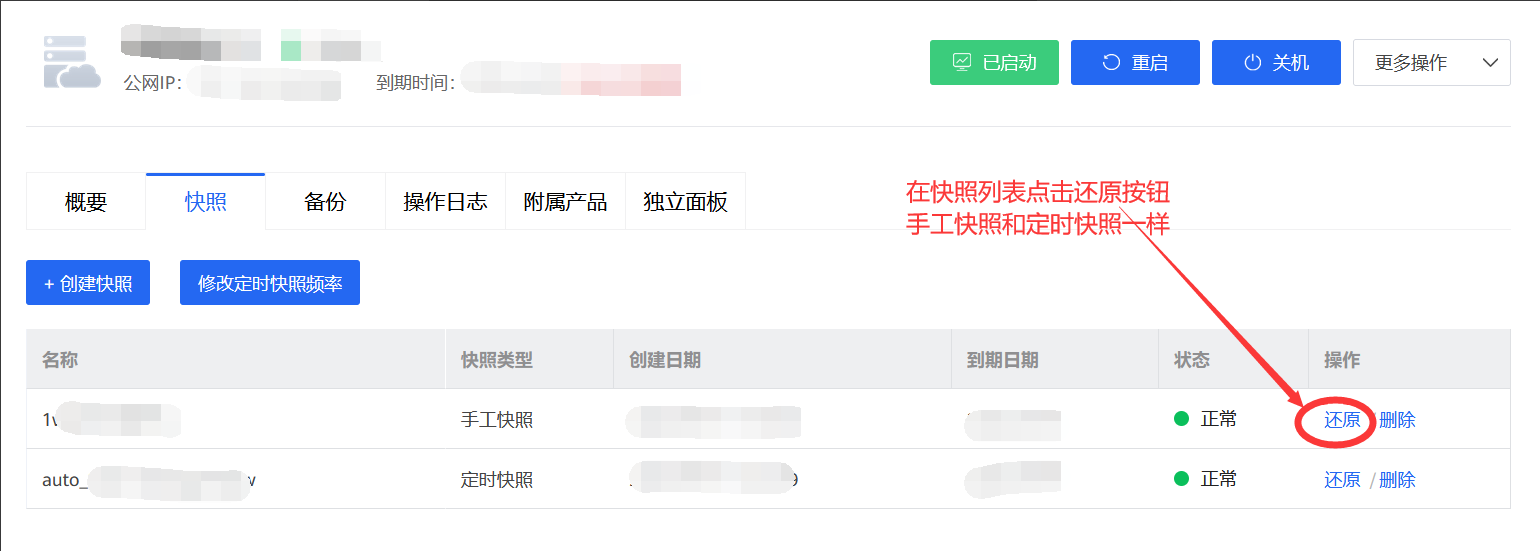The height and width of the screenshot is (551, 1540).
Task: Restore the 定时快照 row via 还原
Action: [1342, 480]
